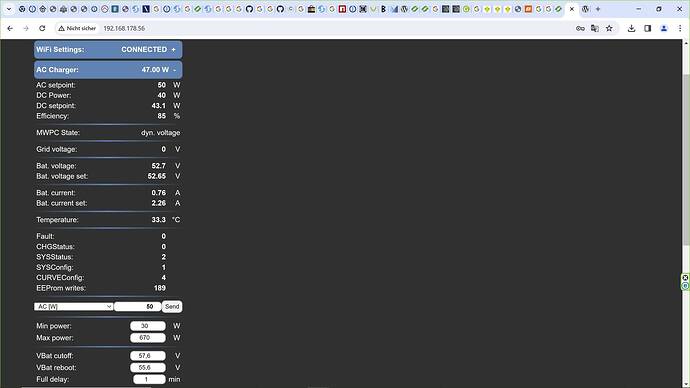Click the Max power input field
Viewport: 690px width, 388px height.
[148, 338]
